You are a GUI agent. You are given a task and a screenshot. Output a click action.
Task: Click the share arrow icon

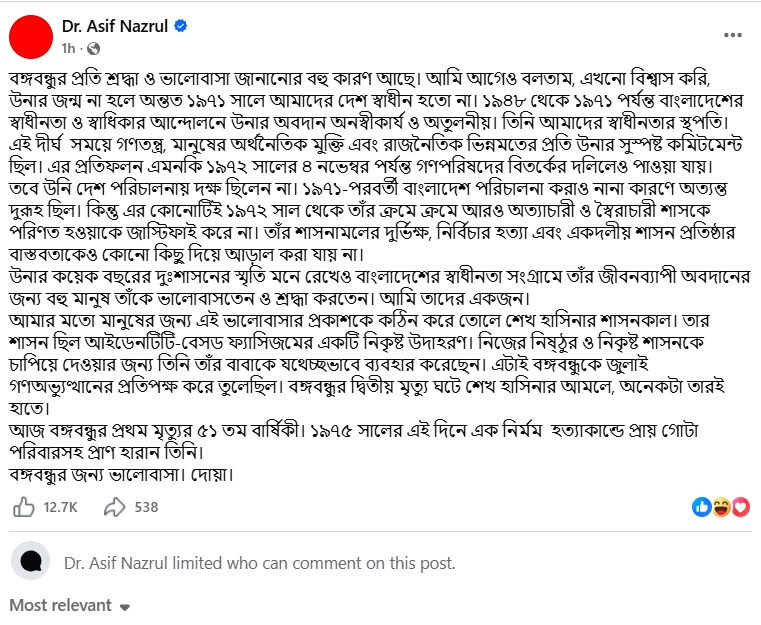tap(115, 507)
